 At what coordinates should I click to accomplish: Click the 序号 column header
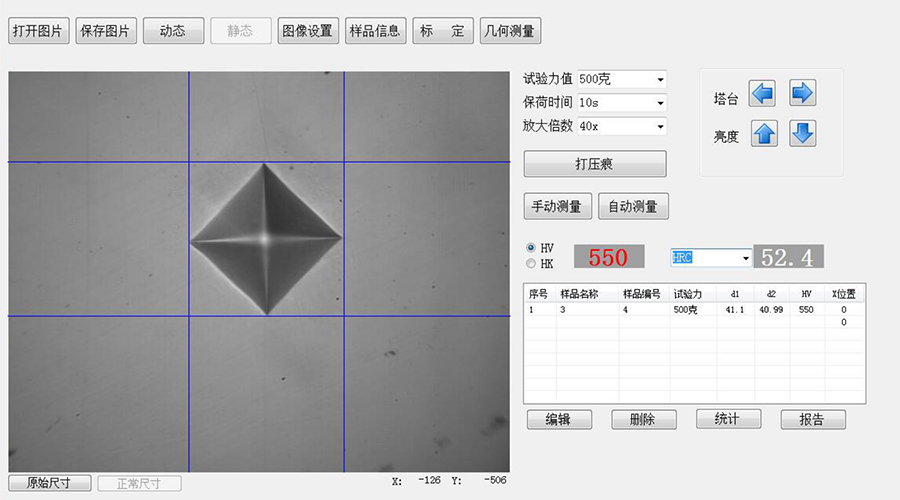tap(540, 294)
